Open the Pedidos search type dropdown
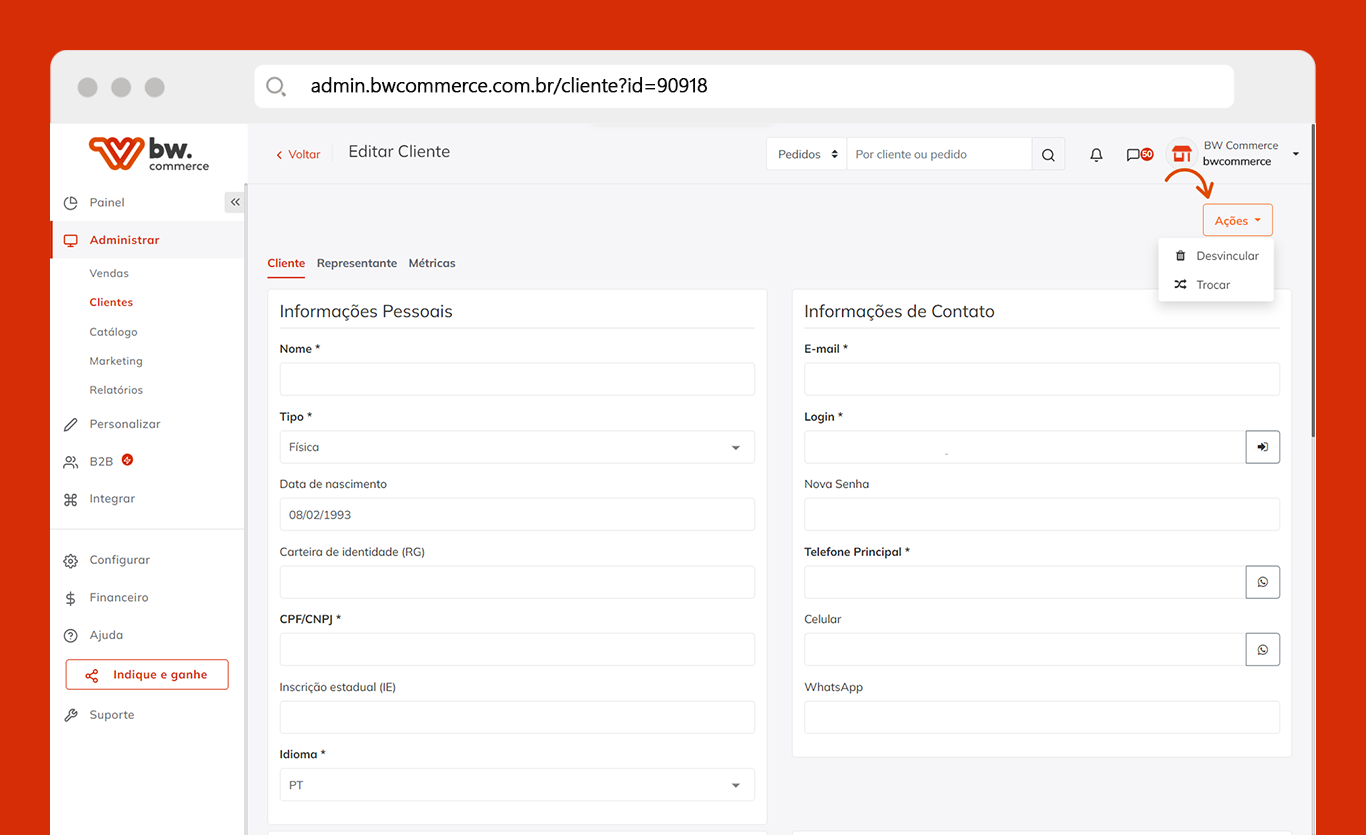The height and width of the screenshot is (835, 1366). (x=806, y=155)
